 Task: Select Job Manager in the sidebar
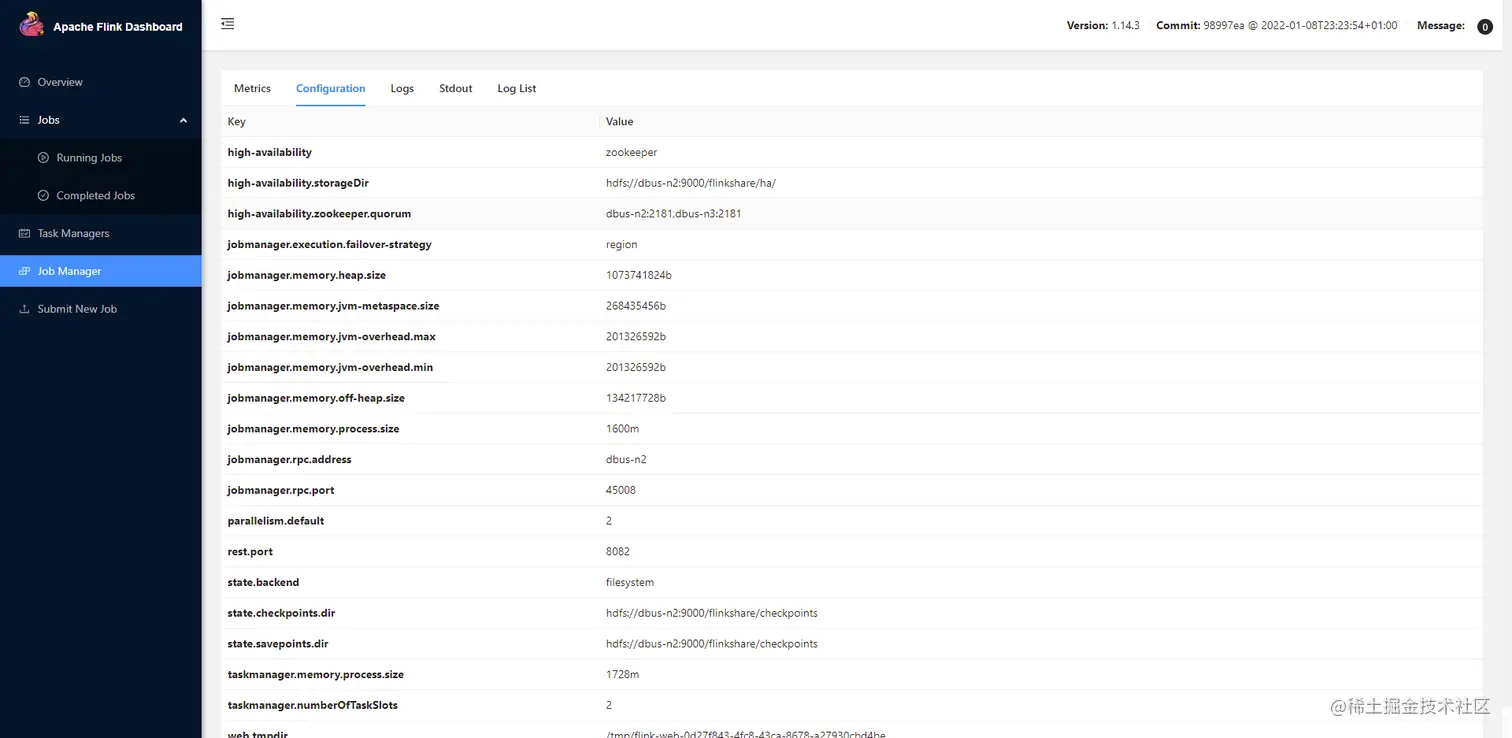101,271
